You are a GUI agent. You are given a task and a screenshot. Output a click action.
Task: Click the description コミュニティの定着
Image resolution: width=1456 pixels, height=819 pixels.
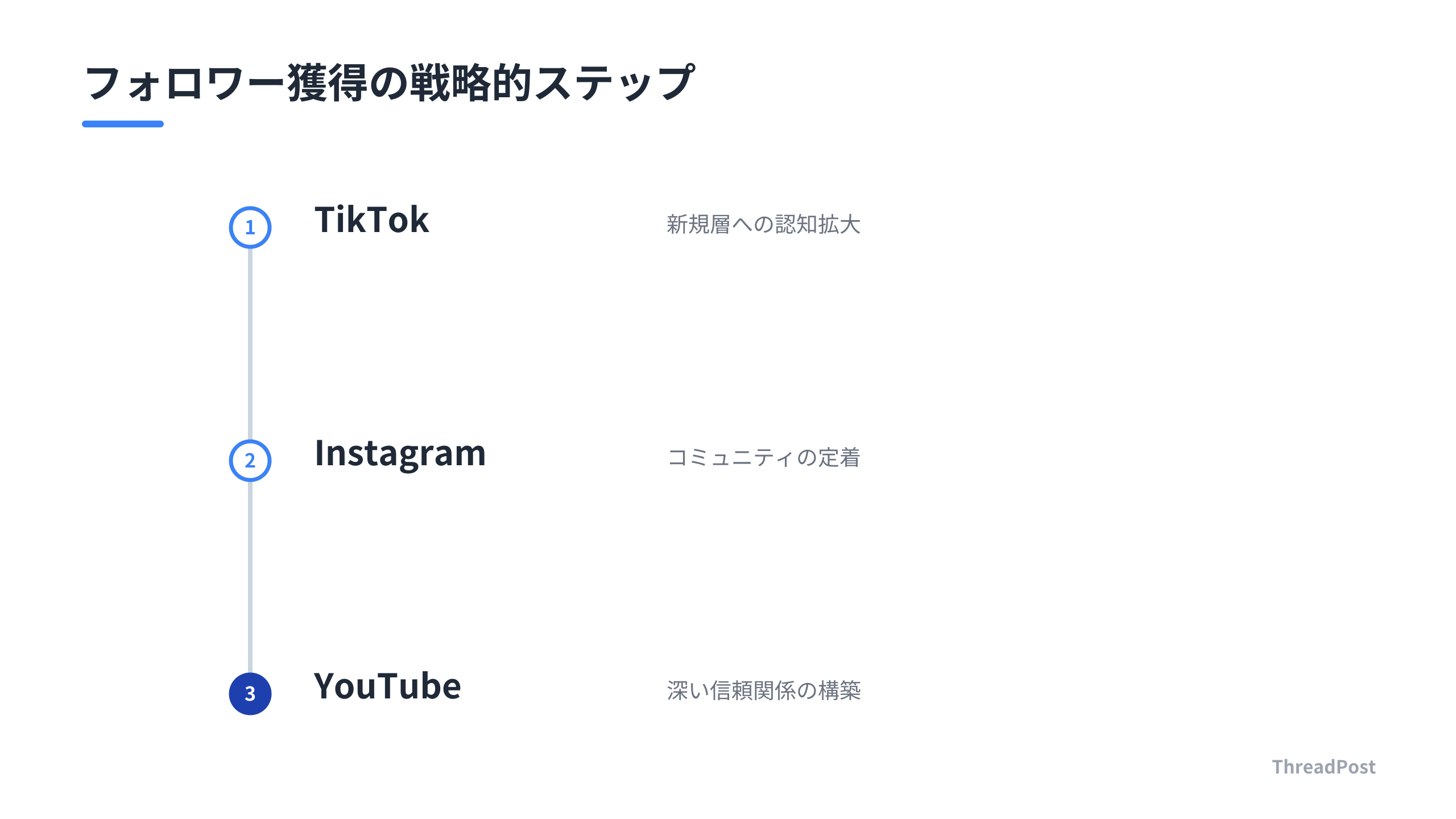pos(763,458)
